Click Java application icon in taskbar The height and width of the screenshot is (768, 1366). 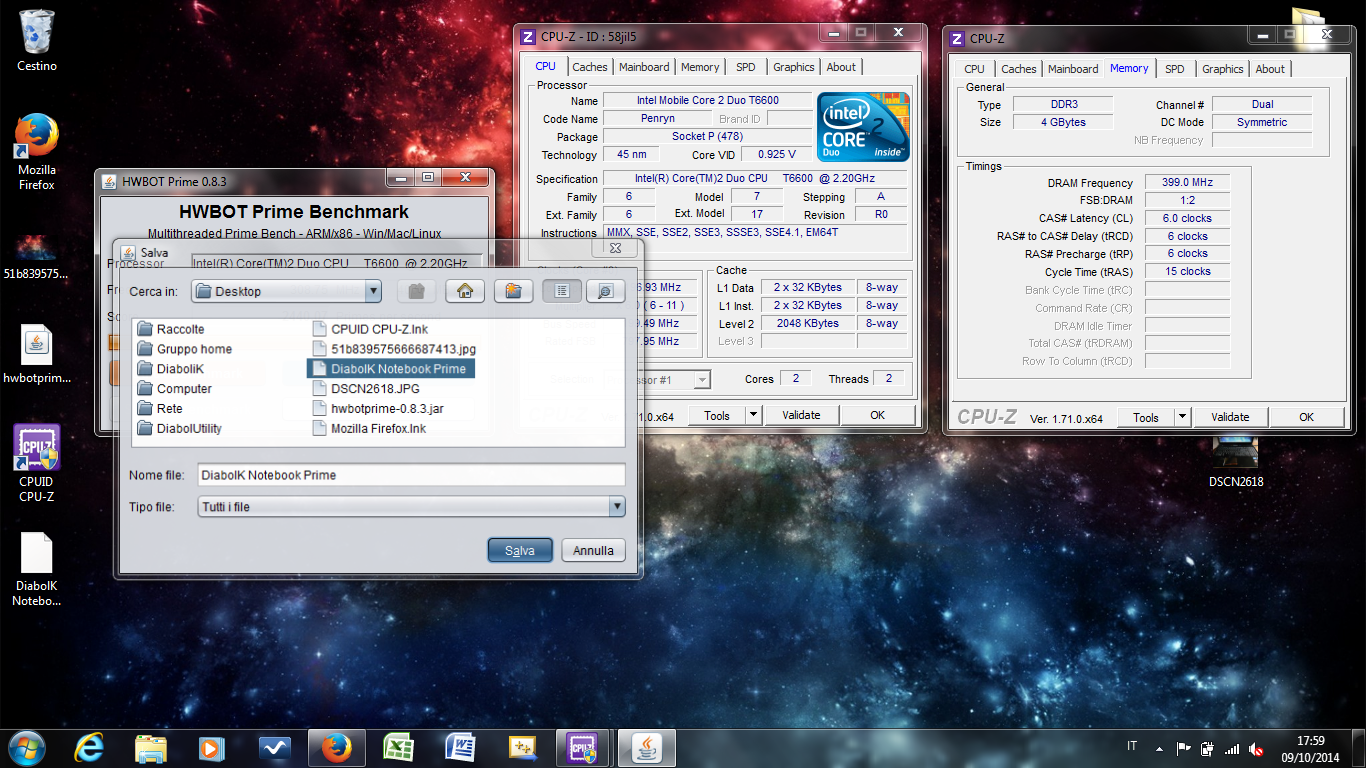pyautogui.click(x=647, y=747)
